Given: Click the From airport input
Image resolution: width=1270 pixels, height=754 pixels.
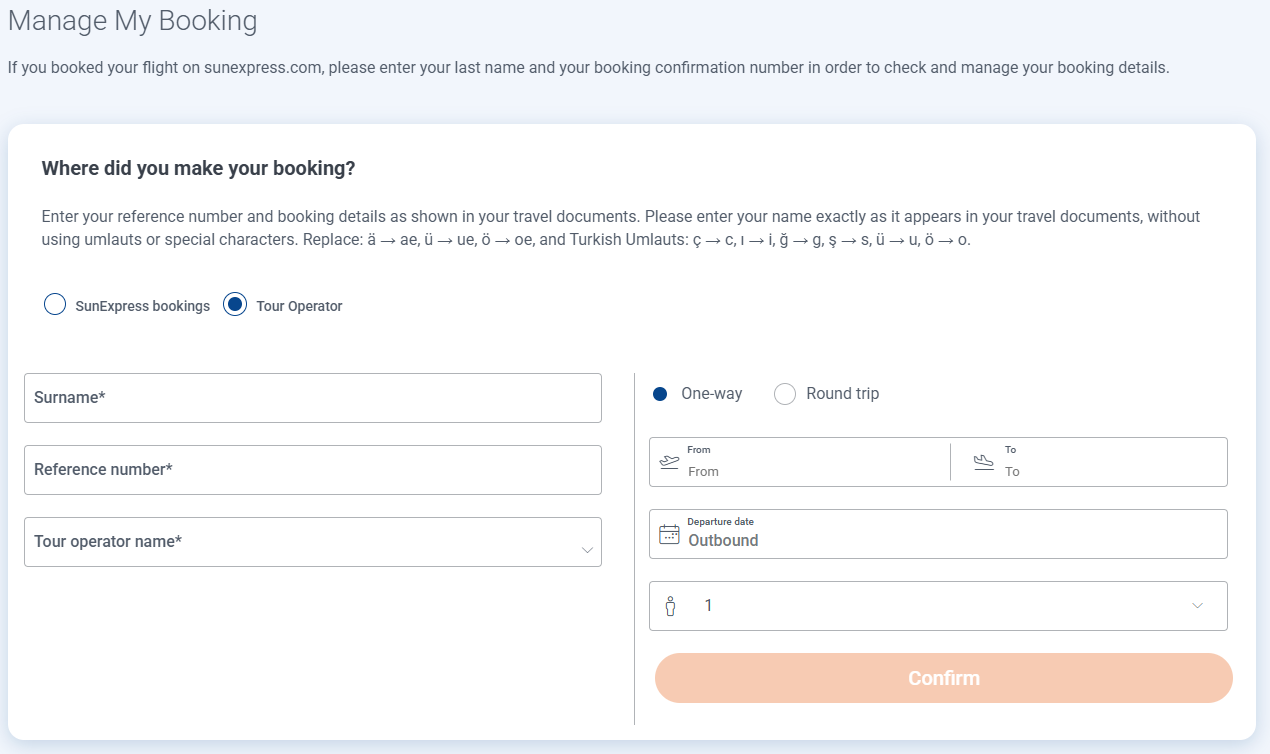Looking at the screenshot, I should pos(810,470).
